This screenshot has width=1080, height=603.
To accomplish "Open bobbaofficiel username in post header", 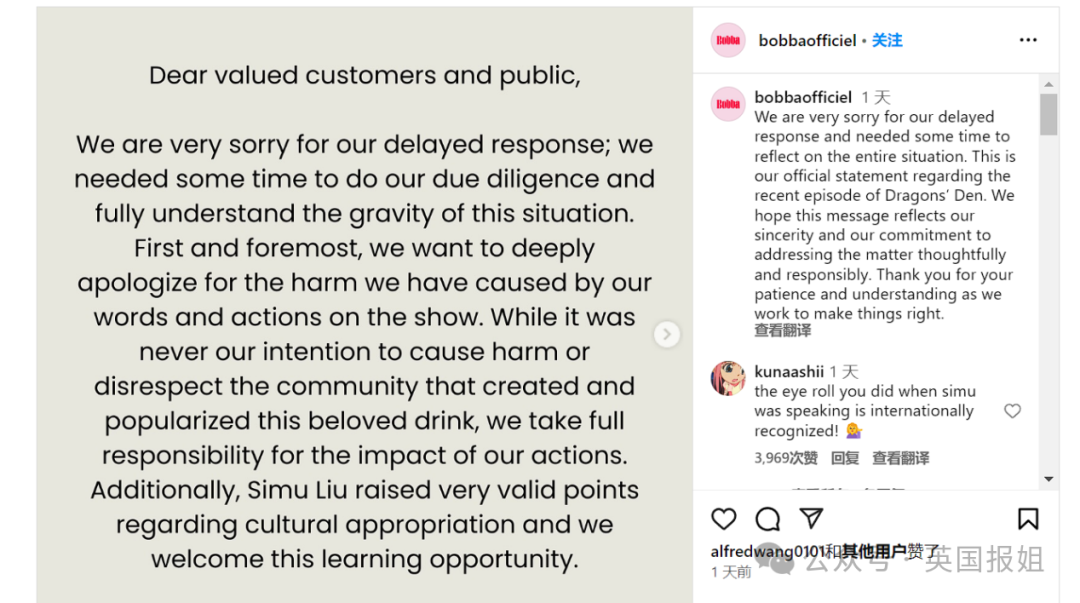I will pyautogui.click(x=807, y=41).
